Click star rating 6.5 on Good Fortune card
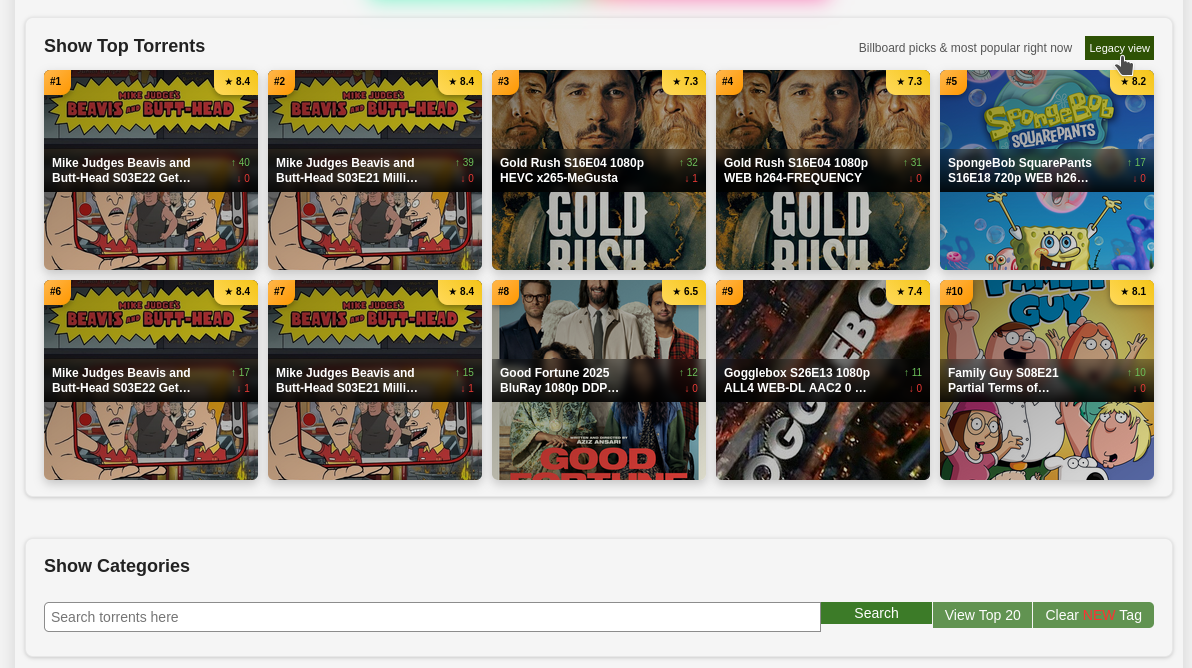 684,291
